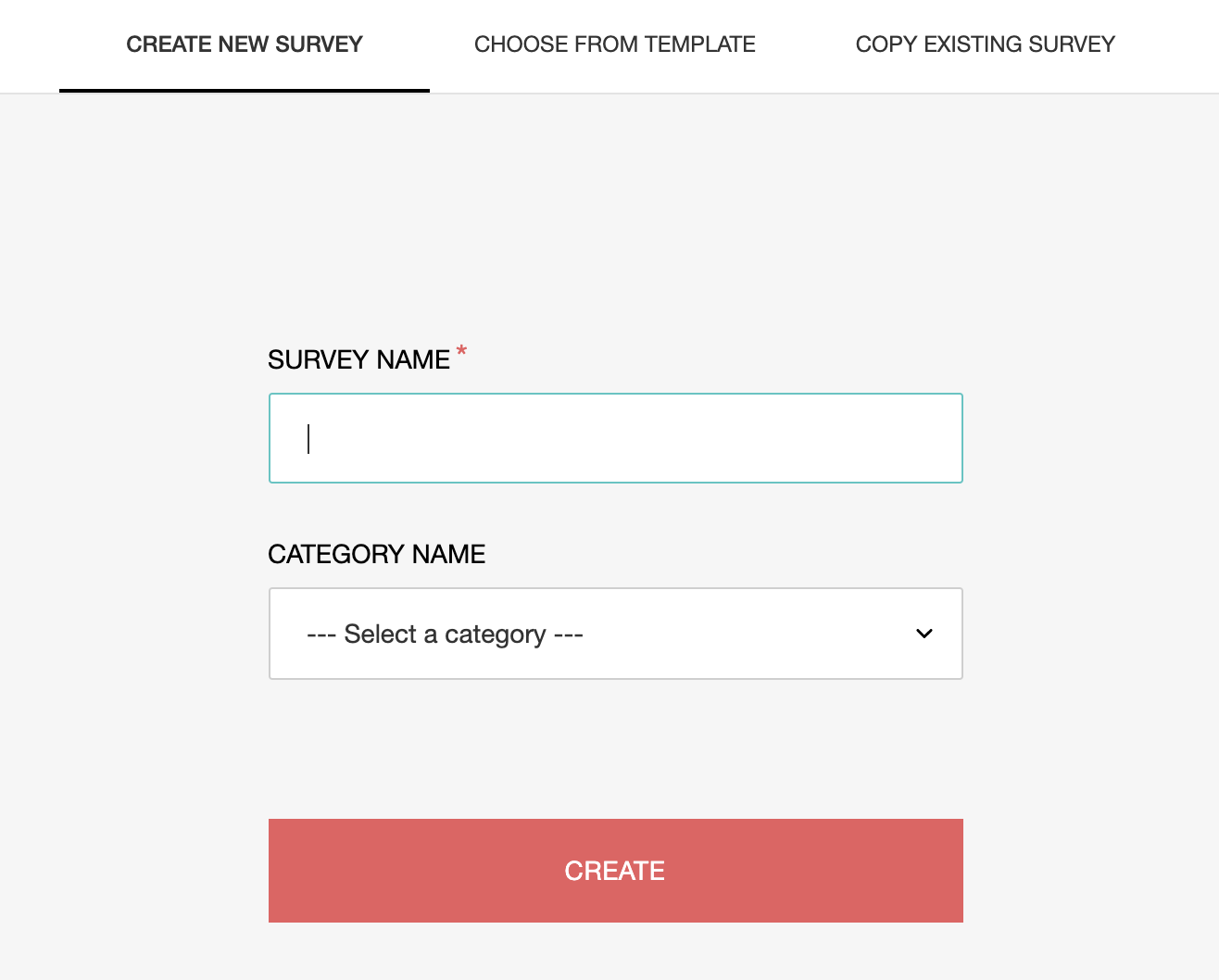The image size is (1219, 980).
Task: Click the red required asterisk
Action: (461, 352)
